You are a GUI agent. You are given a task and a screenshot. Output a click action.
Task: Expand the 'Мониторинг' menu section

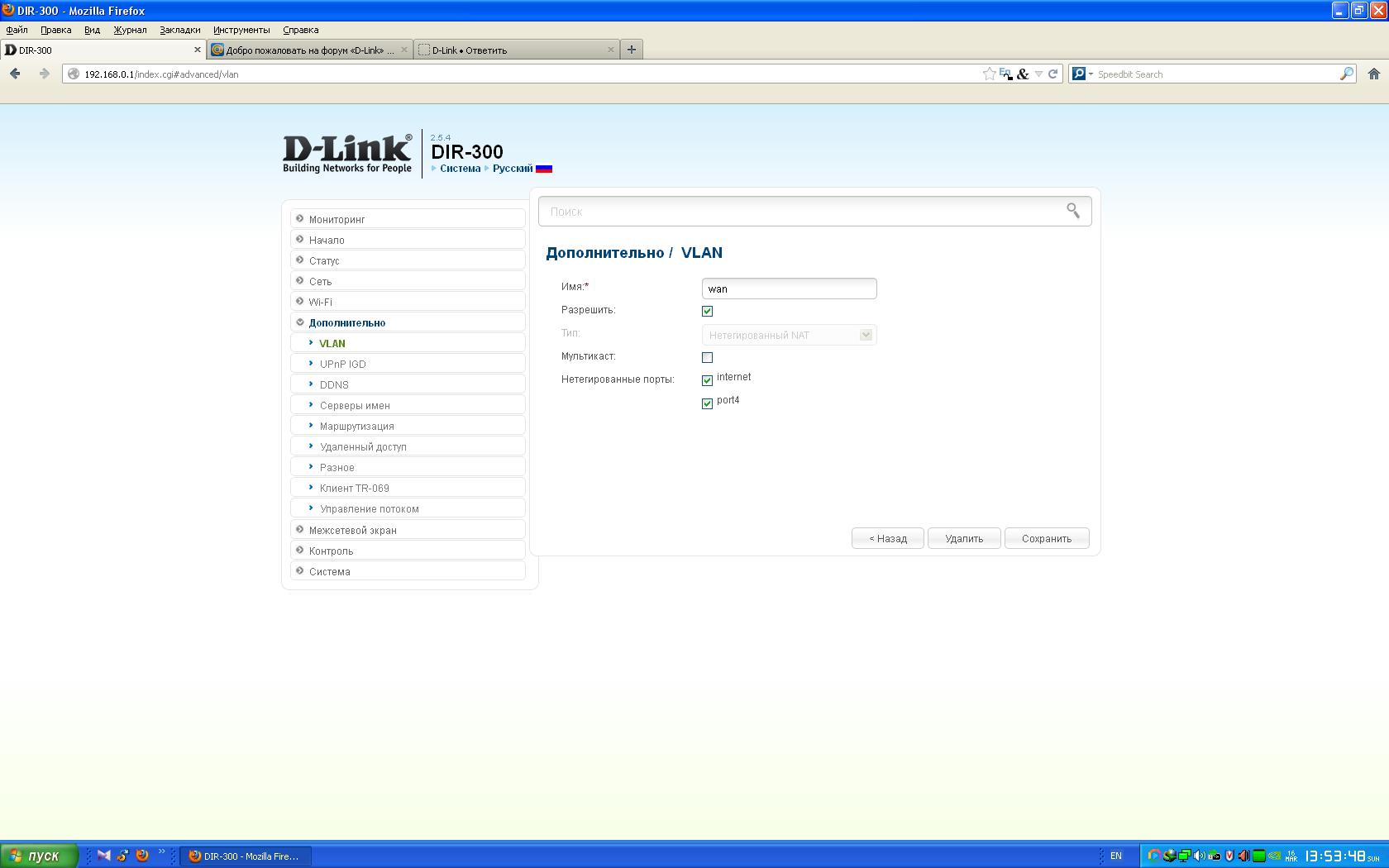pyautogui.click(x=408, y=219)
